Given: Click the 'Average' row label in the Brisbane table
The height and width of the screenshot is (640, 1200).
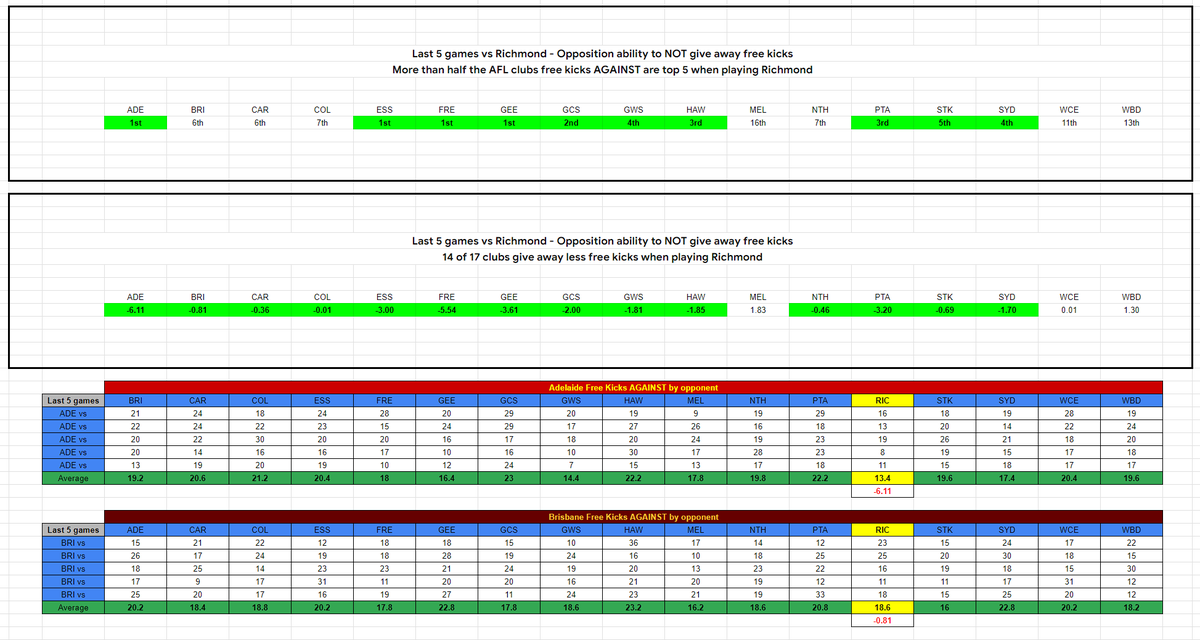Looking at the screenshot, I should point(73,608).
